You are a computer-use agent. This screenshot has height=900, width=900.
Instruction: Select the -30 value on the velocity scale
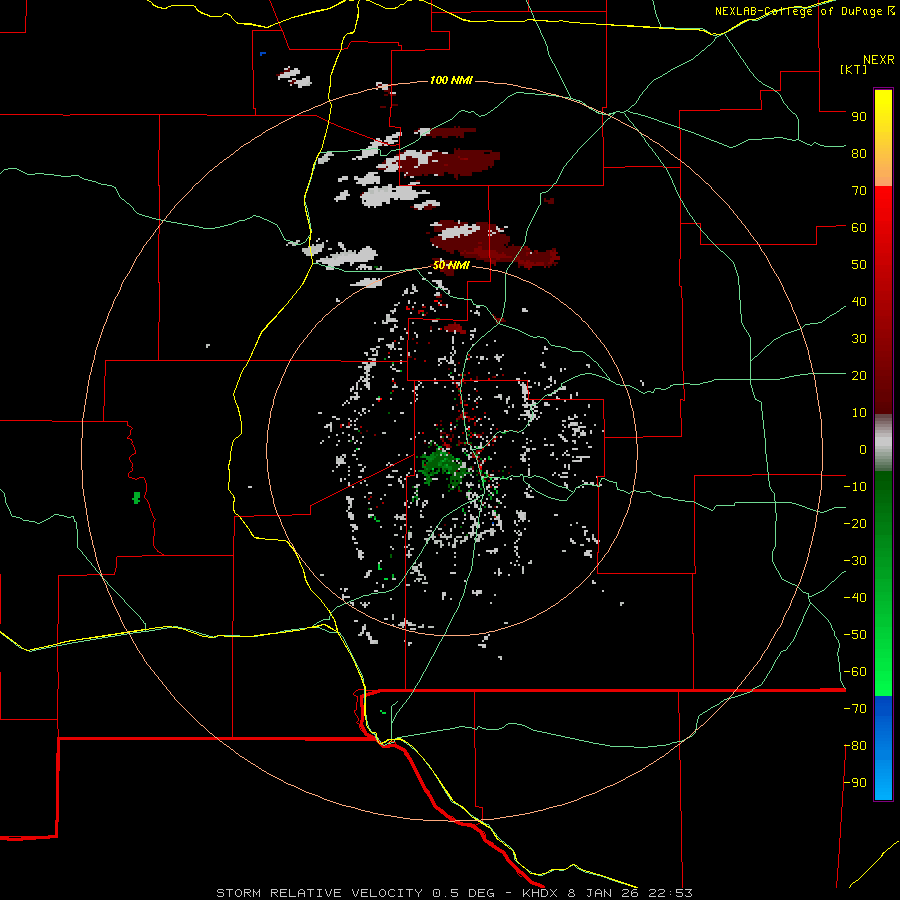pos(855,561)
